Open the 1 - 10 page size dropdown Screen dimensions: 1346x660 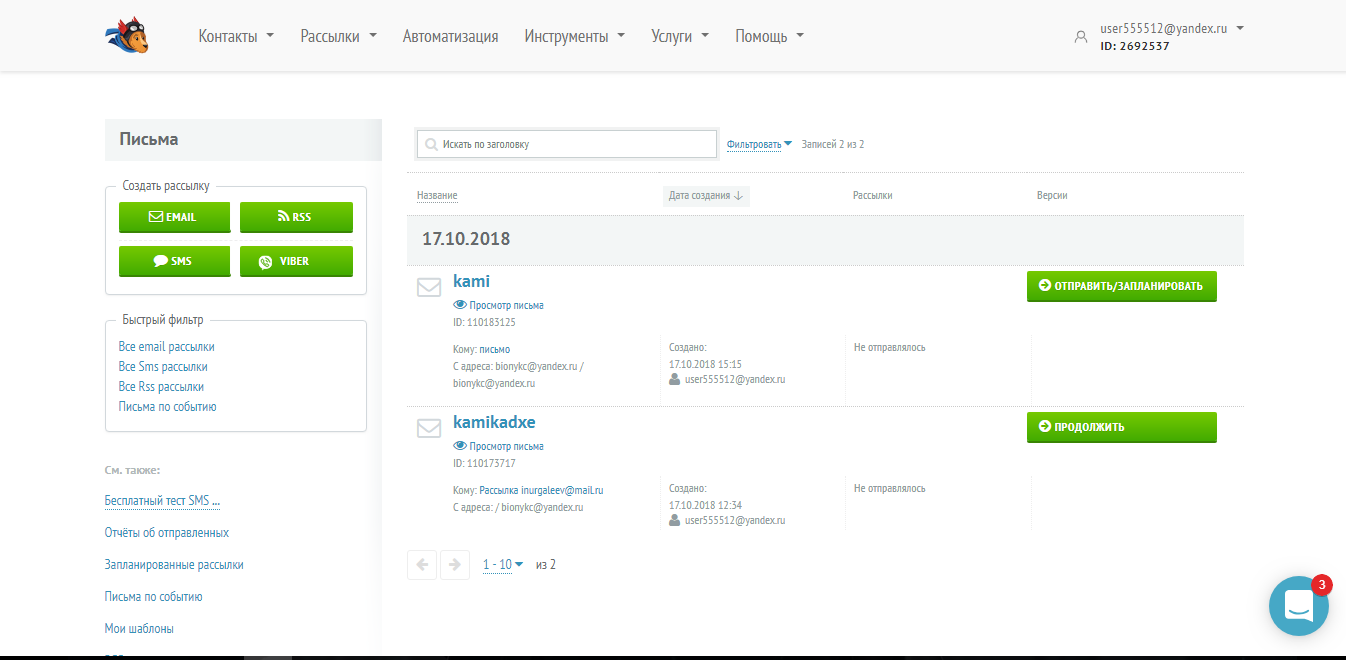[502, 565]
